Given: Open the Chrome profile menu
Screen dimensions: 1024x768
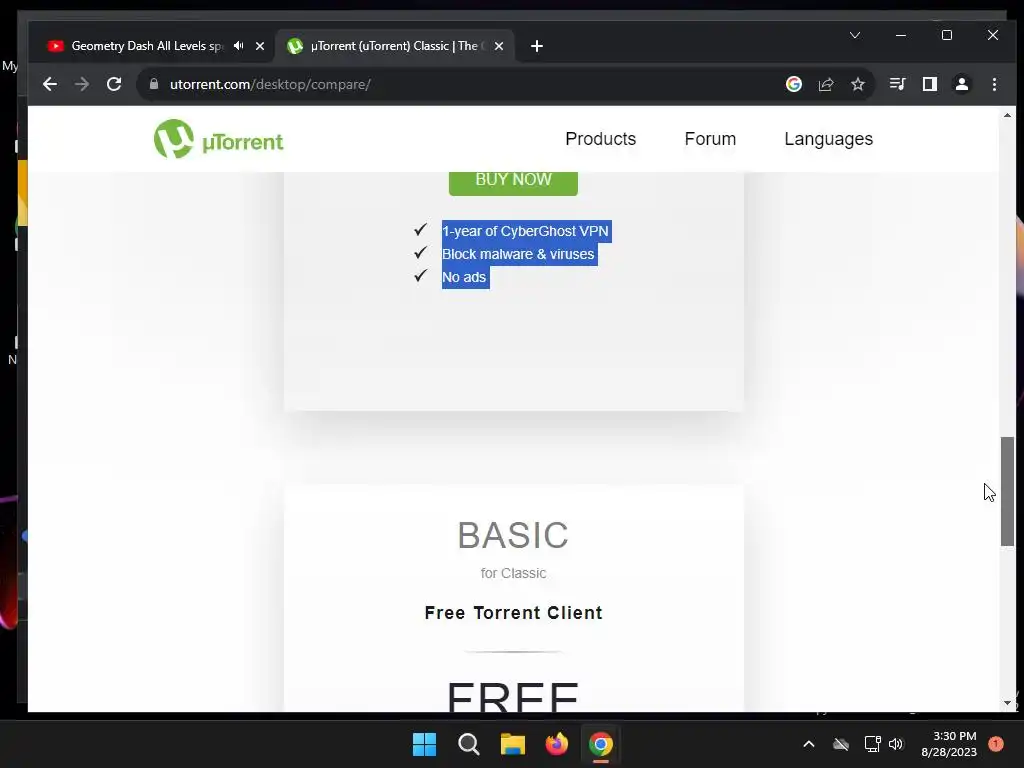Looking at the screenshot, I should coord(962,84).
